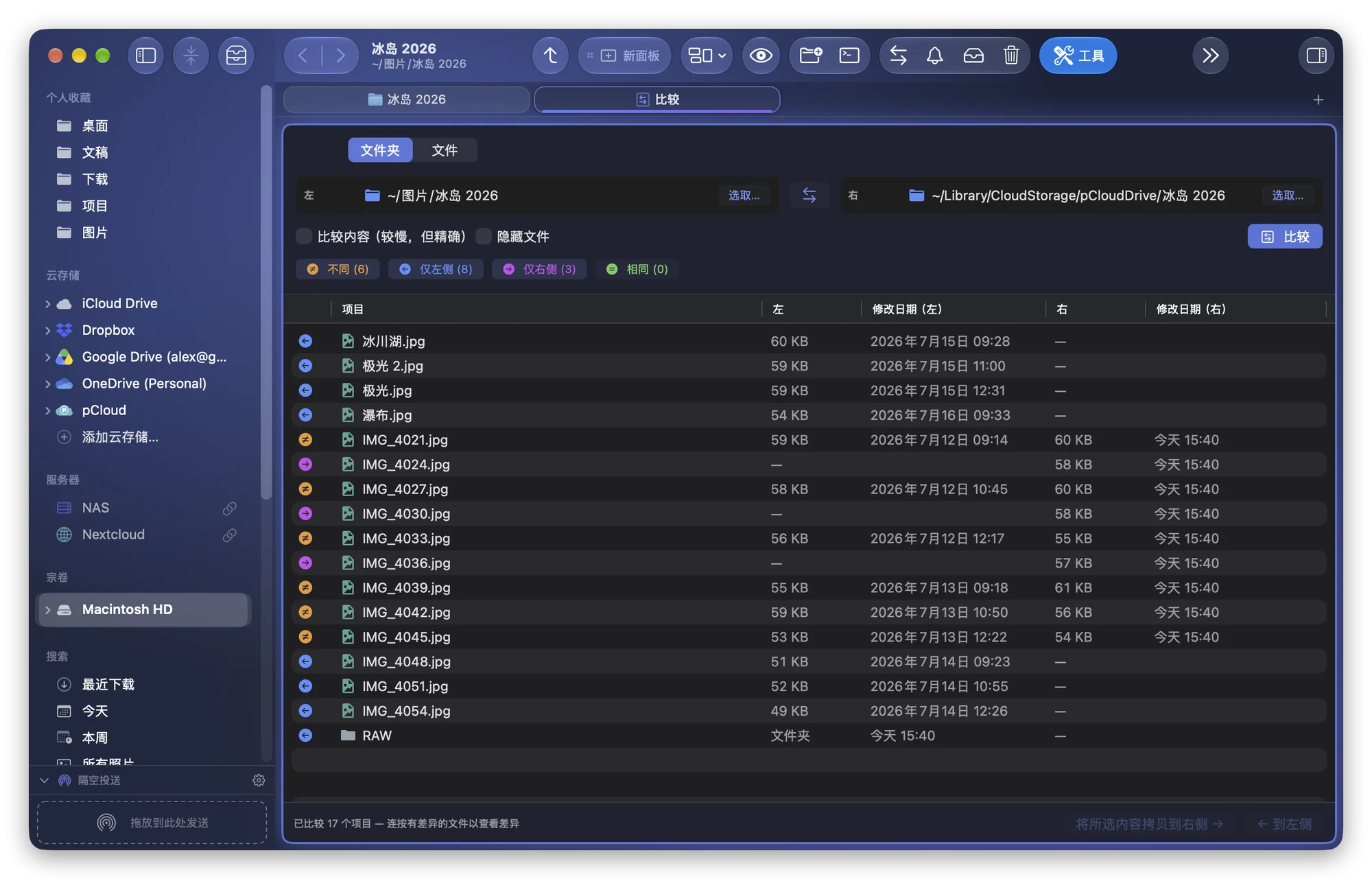Toggle the Right only (3) filter
1372x879 pixels.
540,269
